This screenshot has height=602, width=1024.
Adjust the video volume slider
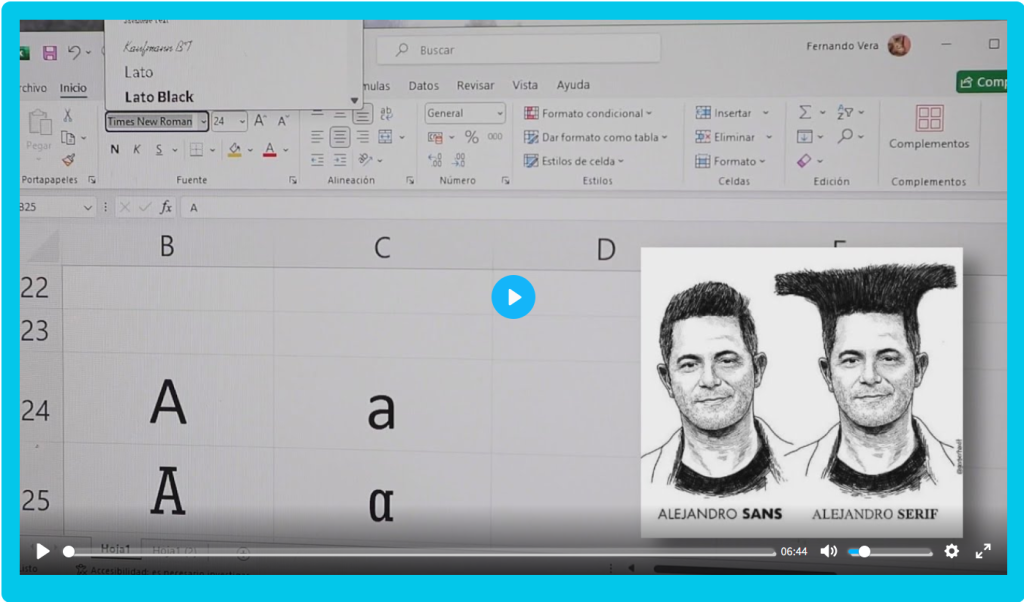(x=864, y=551)
